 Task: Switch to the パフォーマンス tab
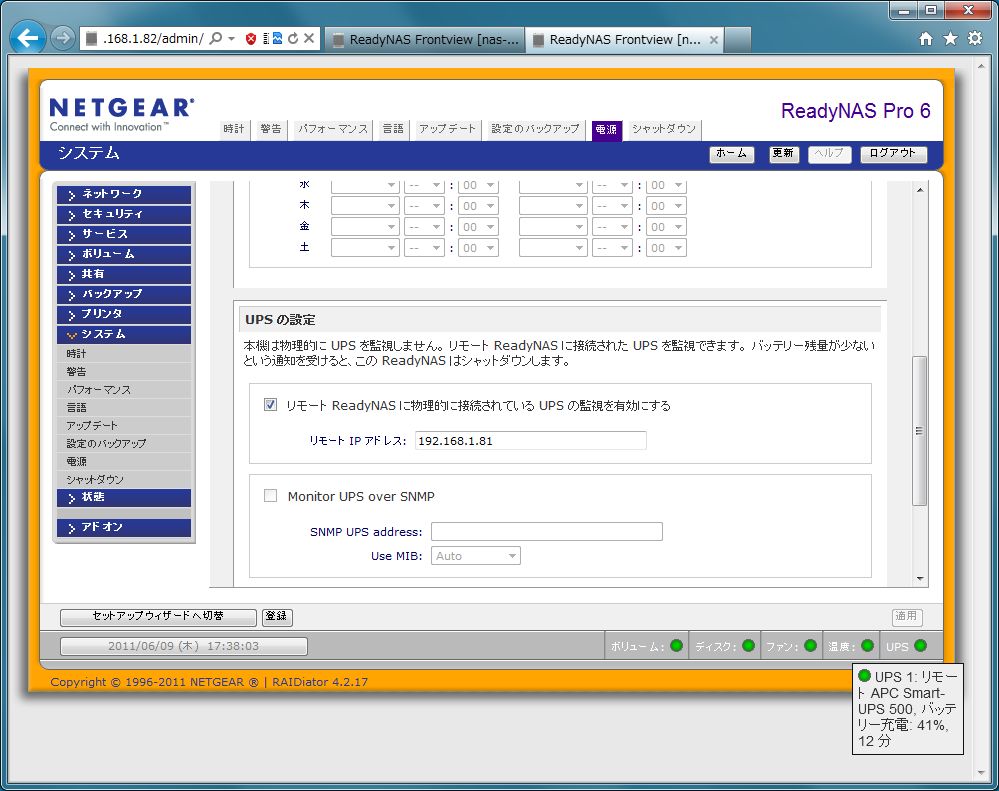(333, 129)
